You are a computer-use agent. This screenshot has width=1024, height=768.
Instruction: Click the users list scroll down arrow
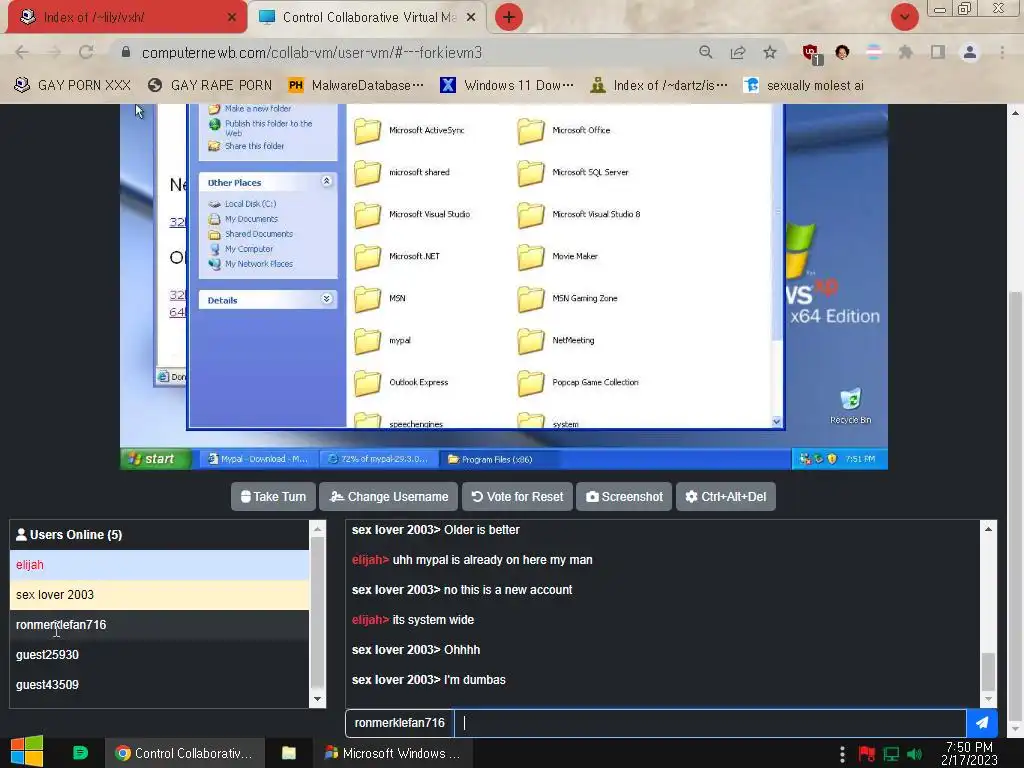coord(317,699)
